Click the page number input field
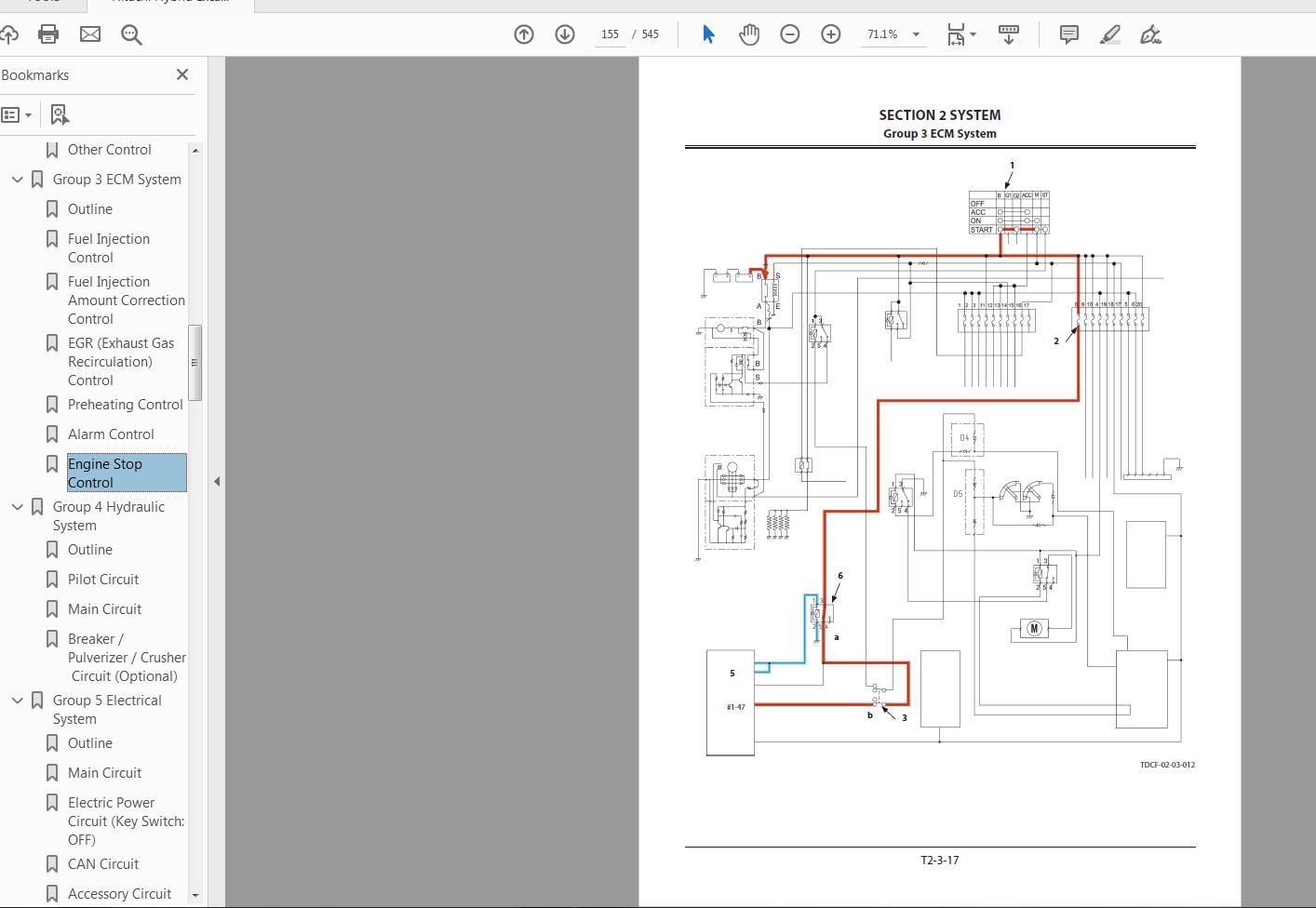Image resolution: width=1316 pixels, height=908 pixels. tap(610, 33)
